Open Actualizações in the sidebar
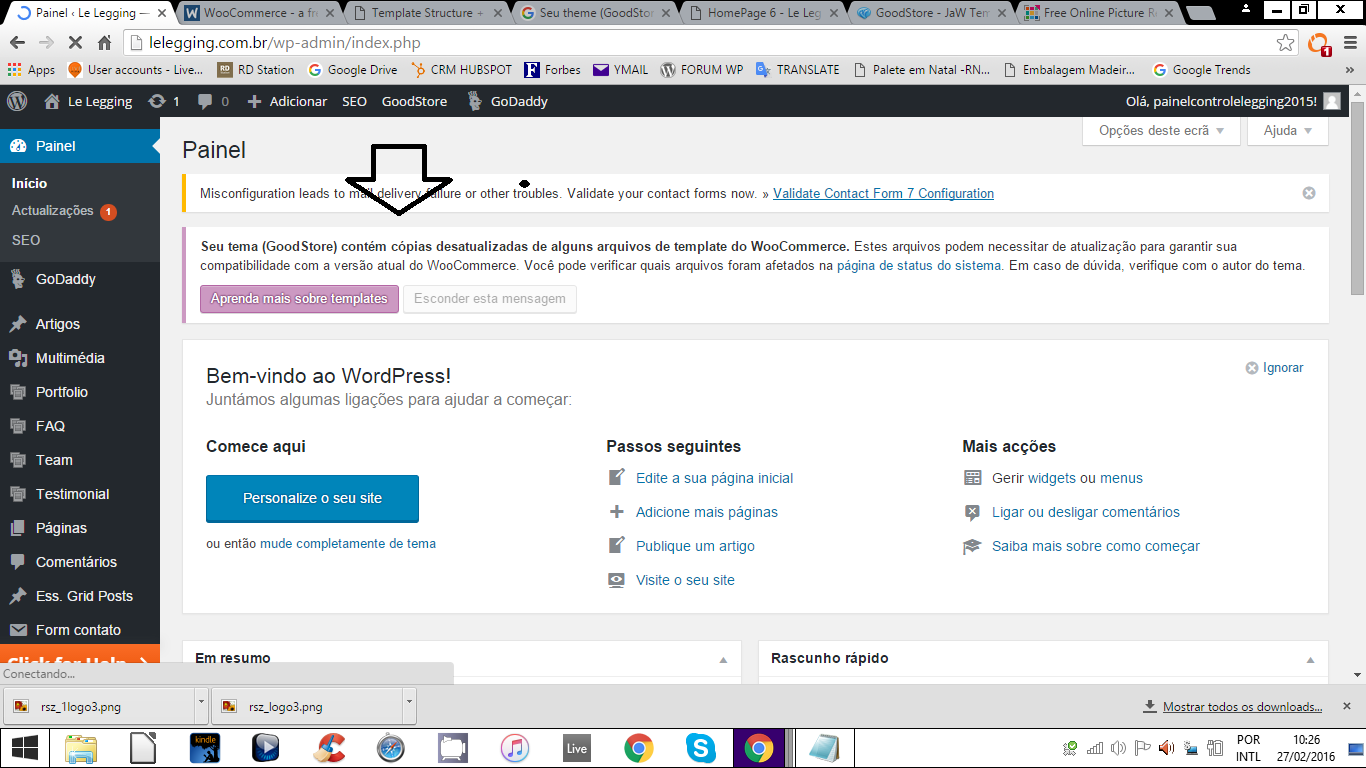The width and height of the screenshot is (1366, 768). click(64, 211)
